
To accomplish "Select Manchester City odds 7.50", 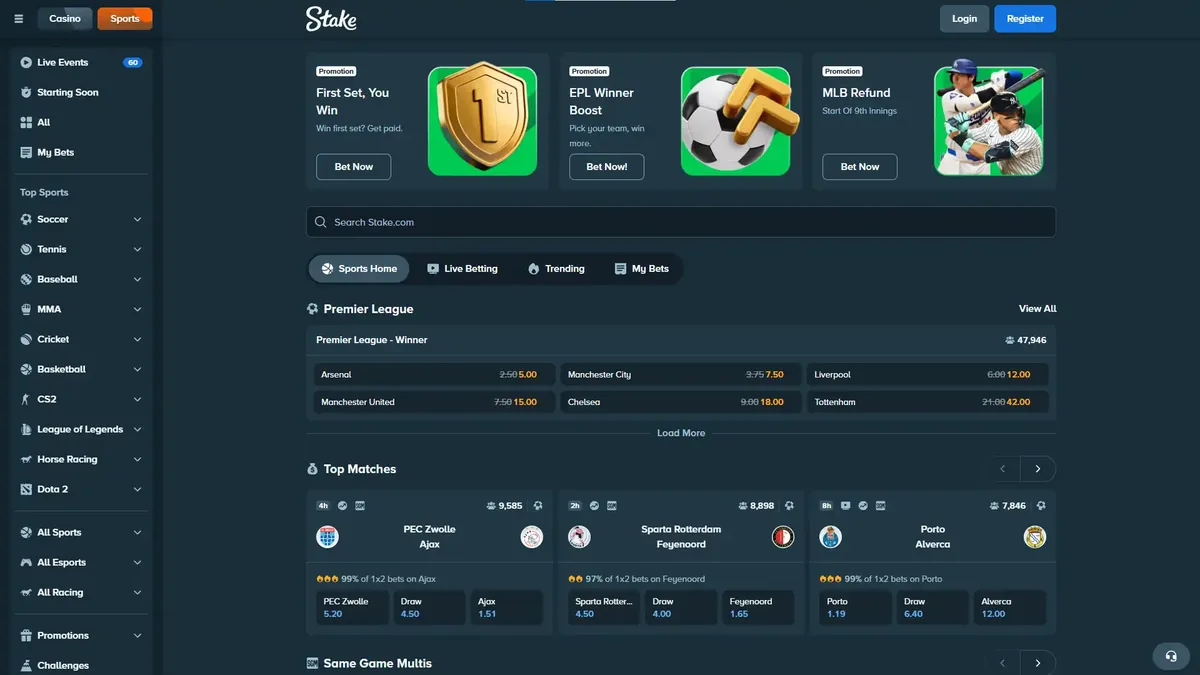I will pos(680,375).
